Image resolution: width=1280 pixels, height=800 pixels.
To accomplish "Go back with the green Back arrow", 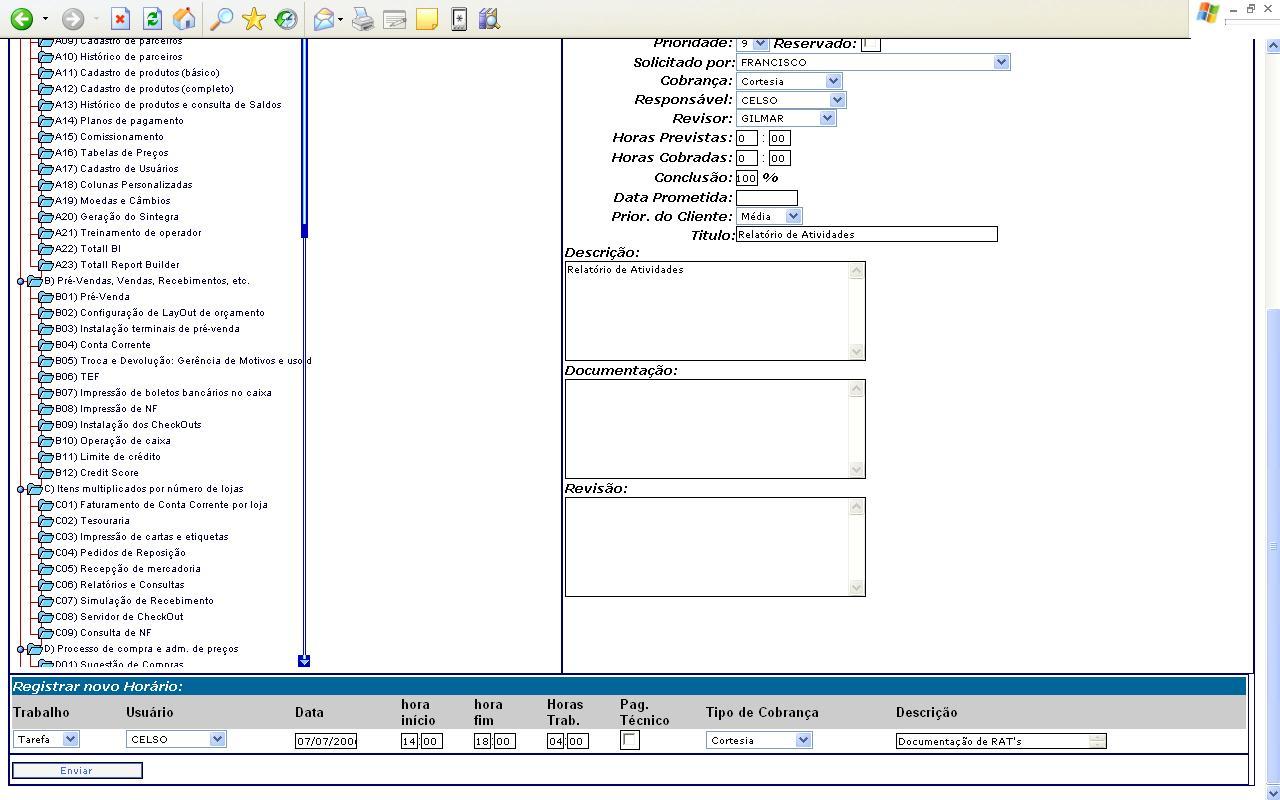I will [x=21, y=19].
